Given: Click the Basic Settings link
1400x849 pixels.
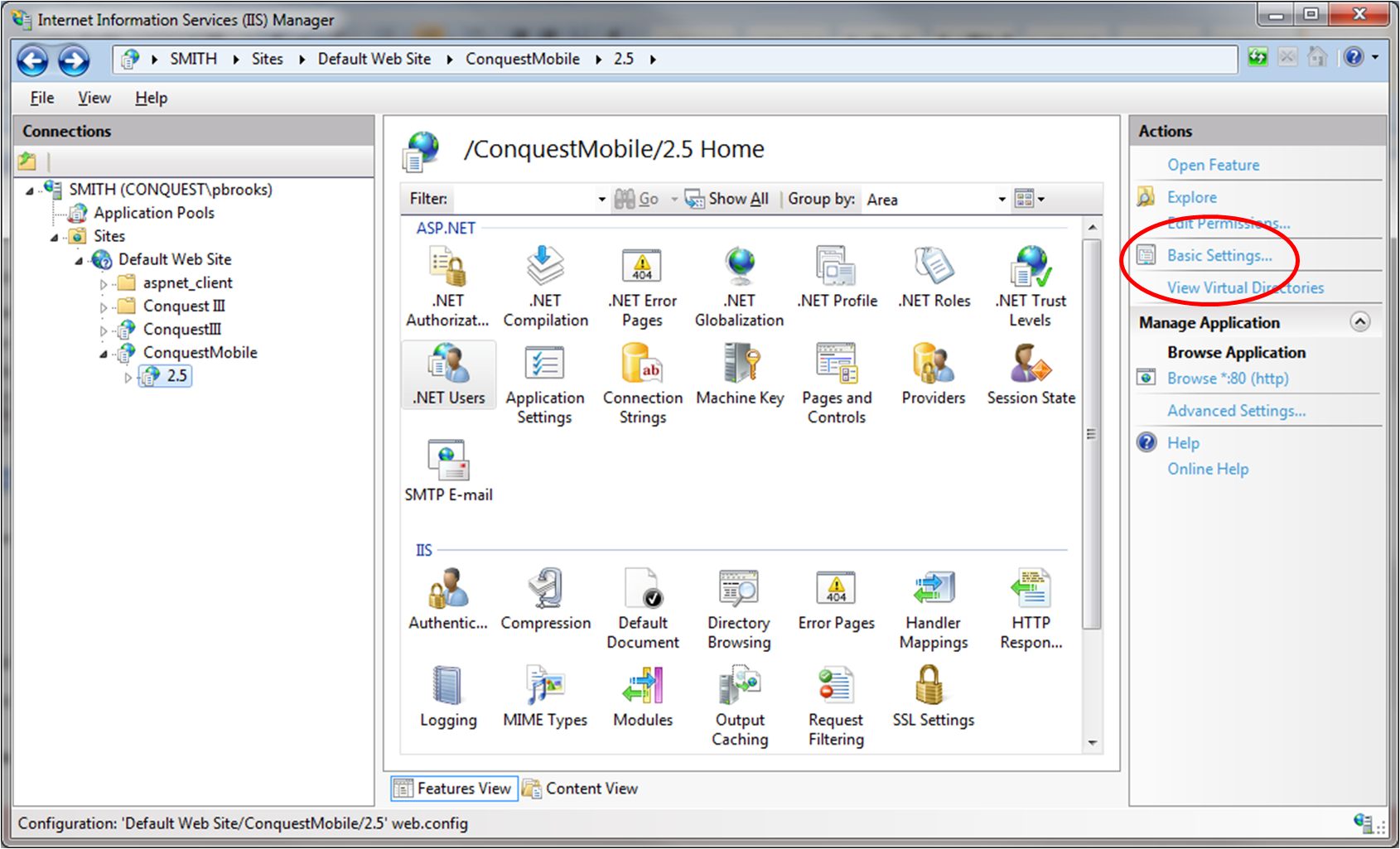Looking at the screenshot, I should pos(1219,255).
